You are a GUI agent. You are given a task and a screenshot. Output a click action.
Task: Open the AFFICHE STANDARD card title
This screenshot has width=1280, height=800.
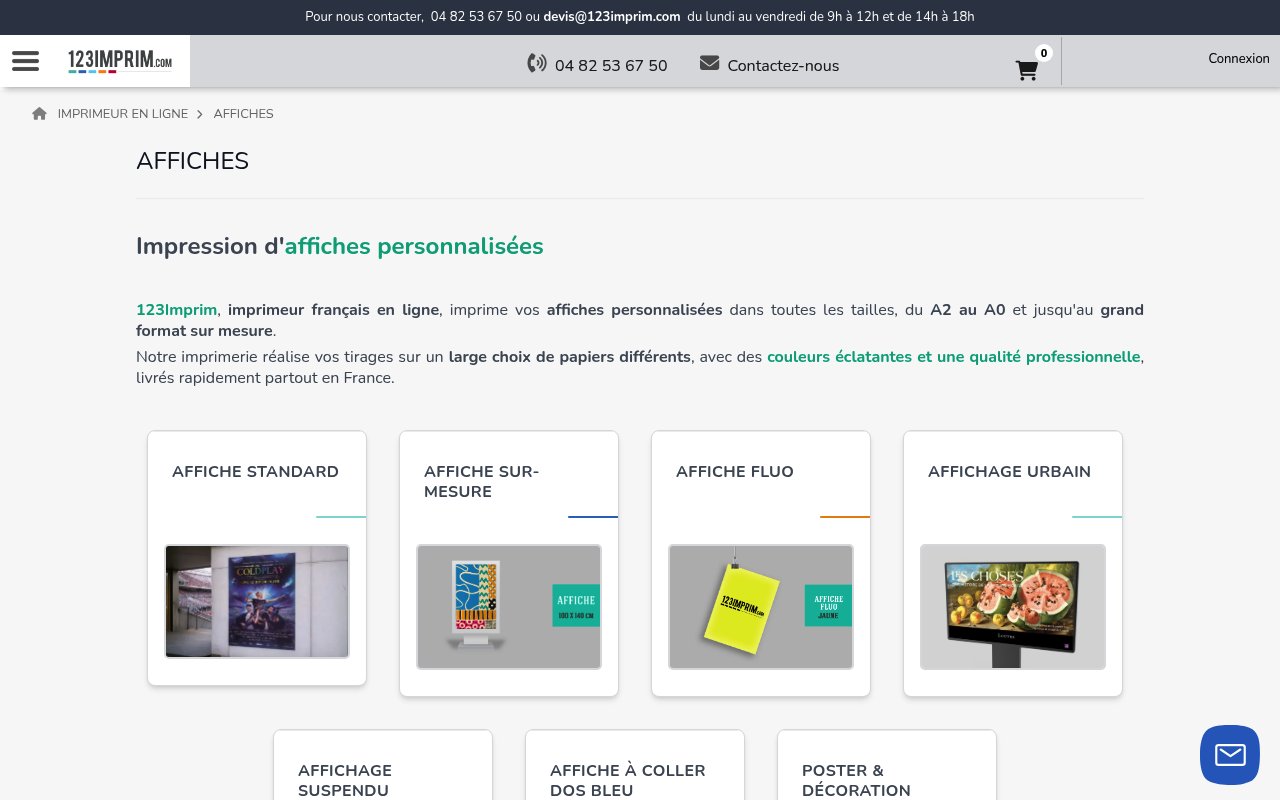pos(255,472)
